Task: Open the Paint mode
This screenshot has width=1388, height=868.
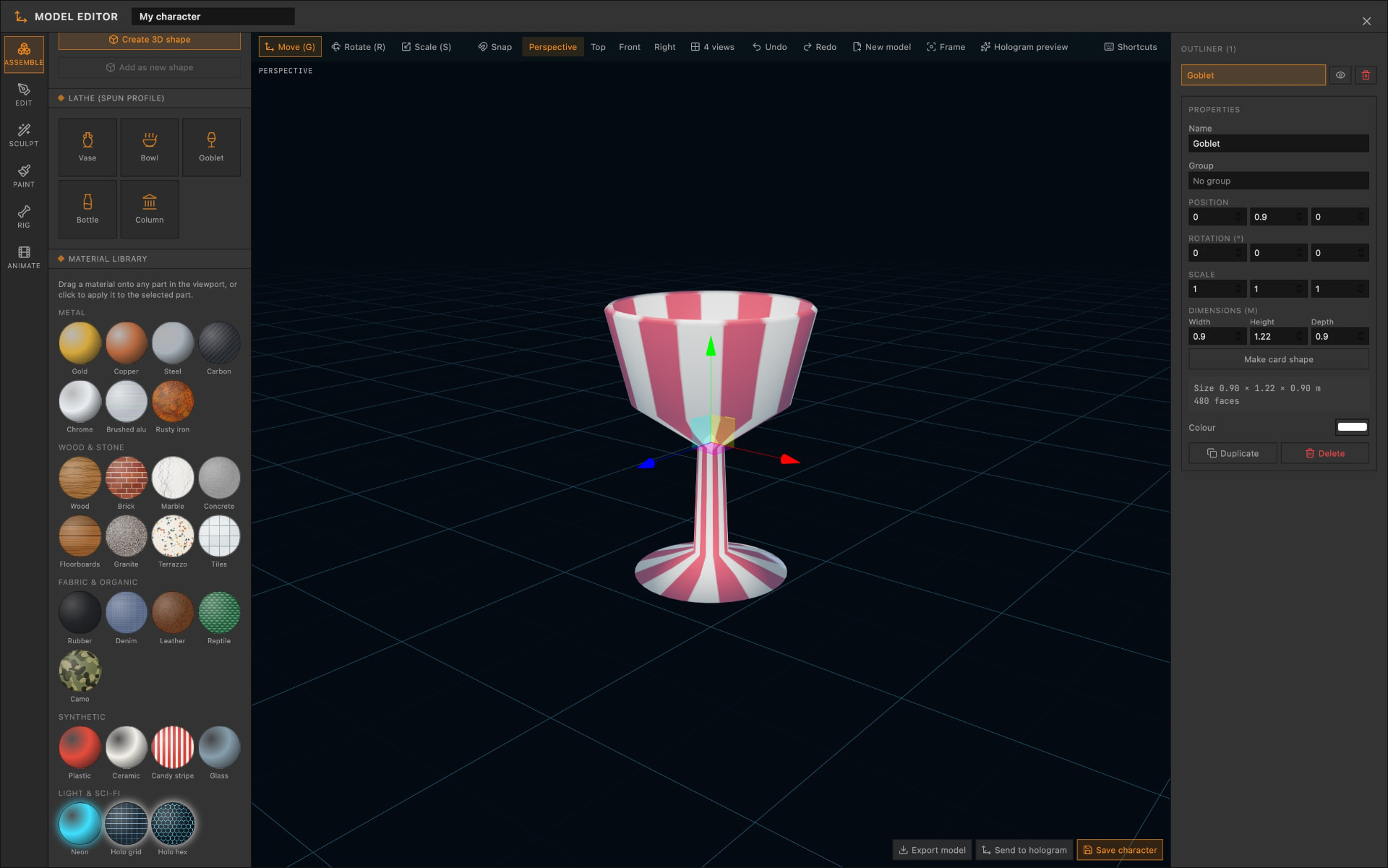Action: (x=24, y=176)
